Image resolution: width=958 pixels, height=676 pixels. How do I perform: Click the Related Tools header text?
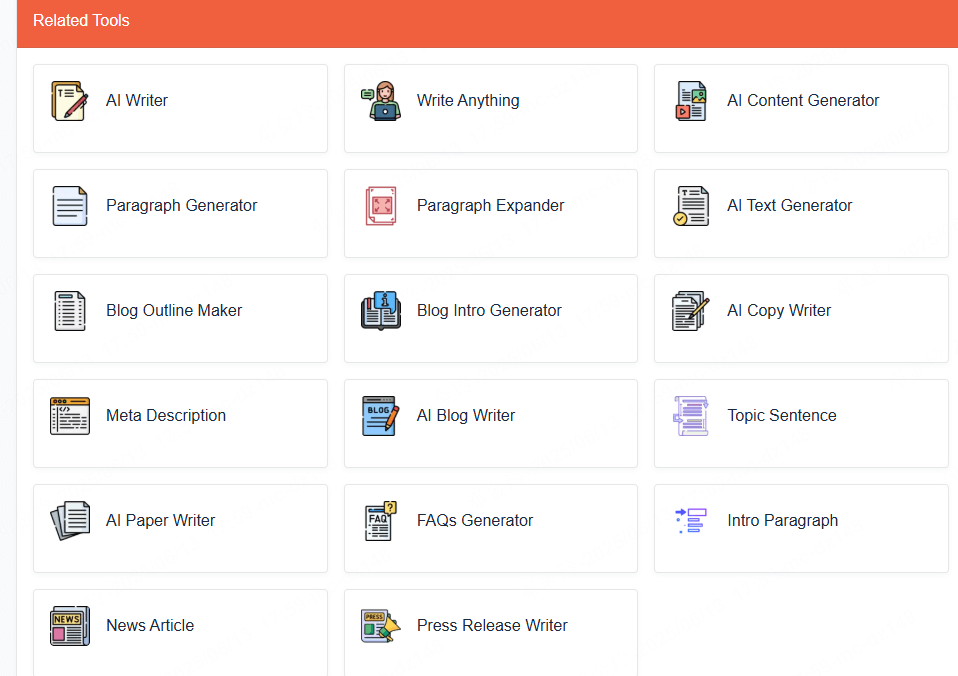[81, 21]
